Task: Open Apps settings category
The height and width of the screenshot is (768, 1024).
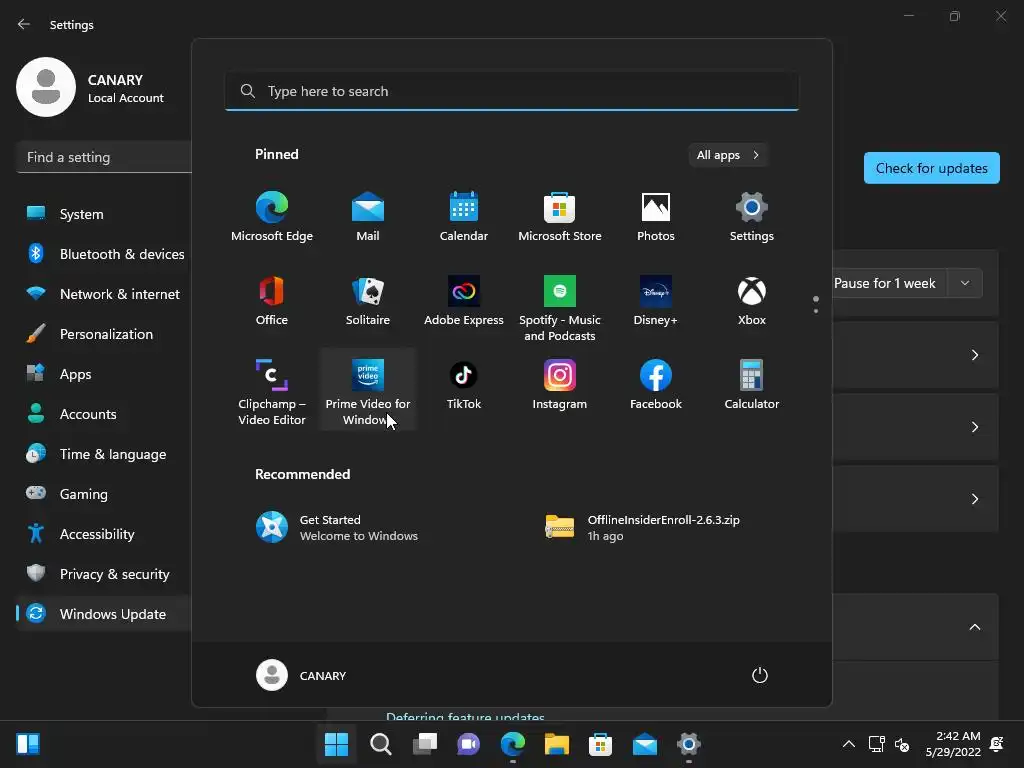Action: coord(103,374)
